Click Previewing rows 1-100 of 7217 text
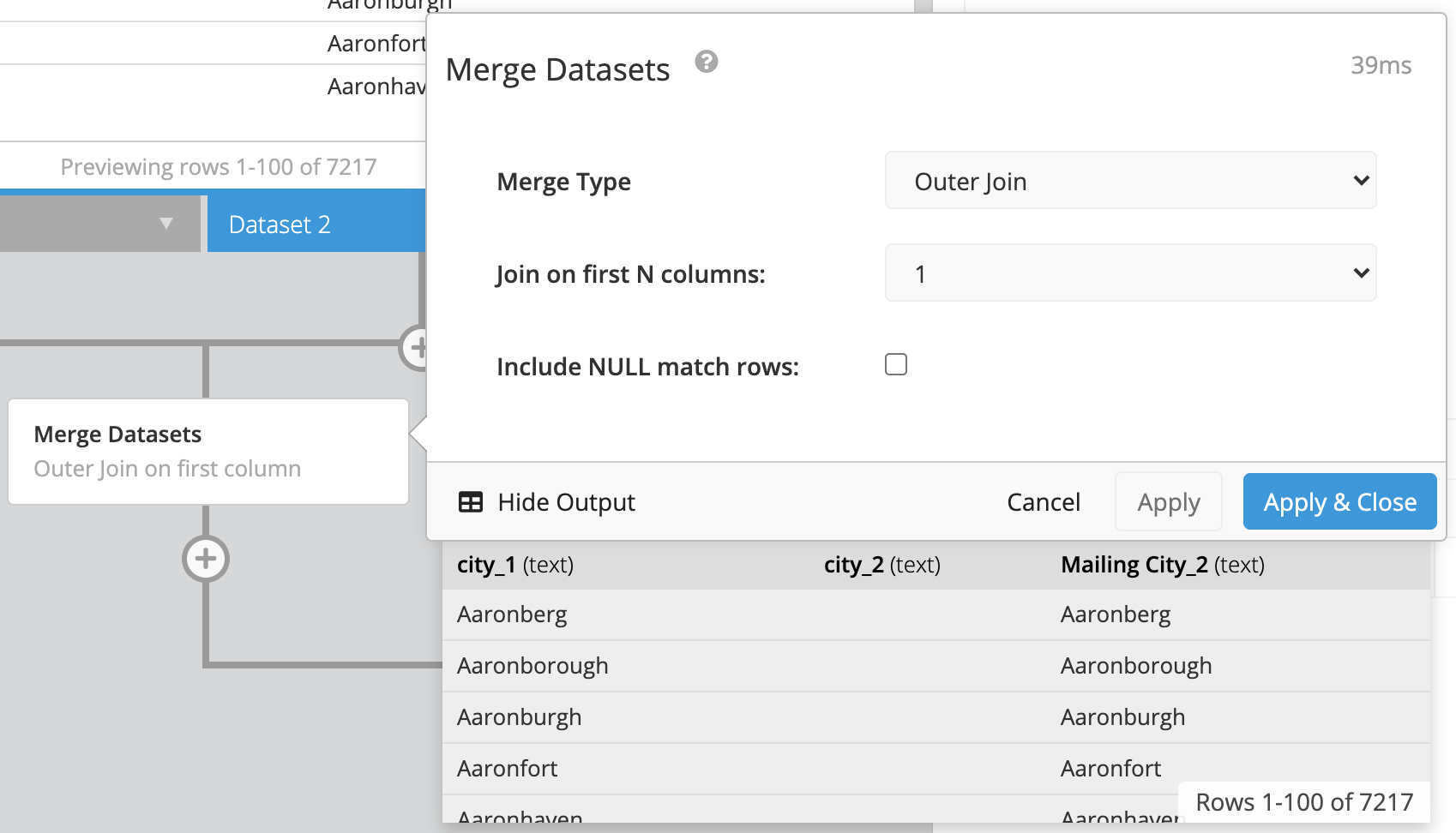1456x833 pixels. tap(219, 166)
